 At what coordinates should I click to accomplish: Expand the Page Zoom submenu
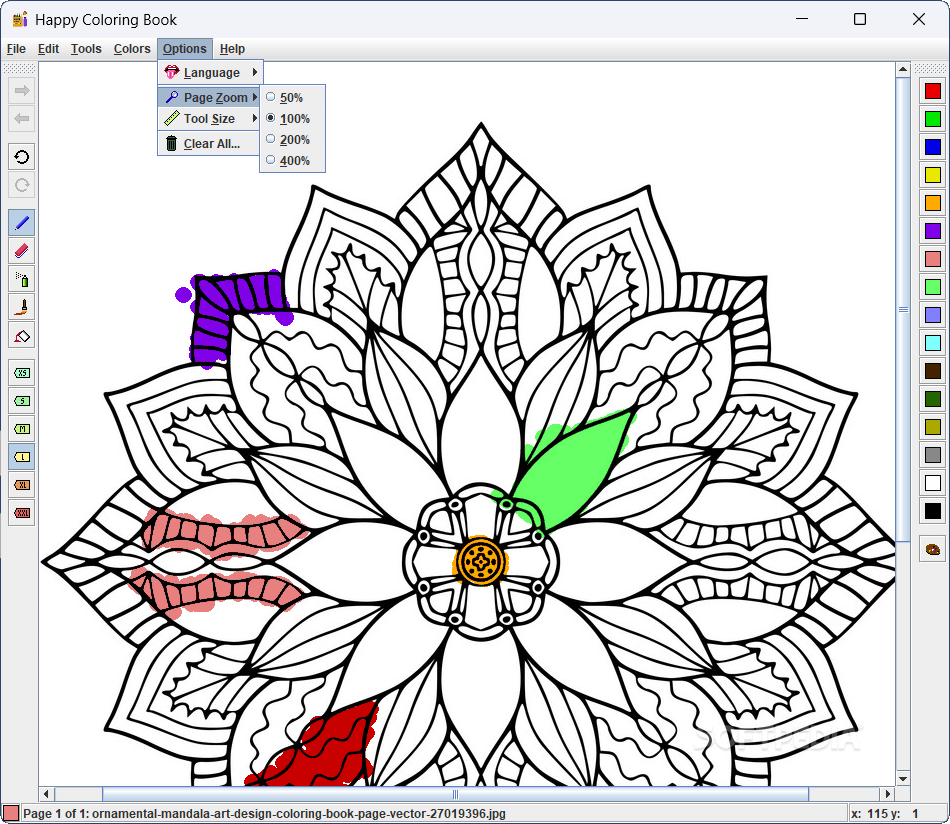tap(210, 98)
